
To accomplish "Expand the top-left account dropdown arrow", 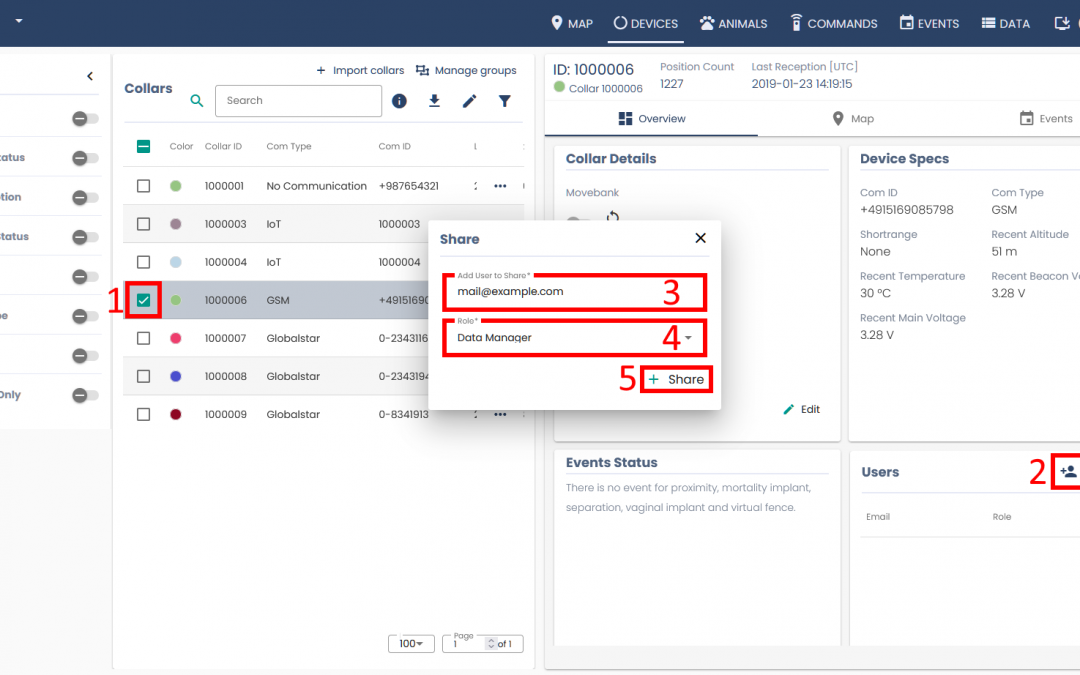I will [x=18, y=21].
